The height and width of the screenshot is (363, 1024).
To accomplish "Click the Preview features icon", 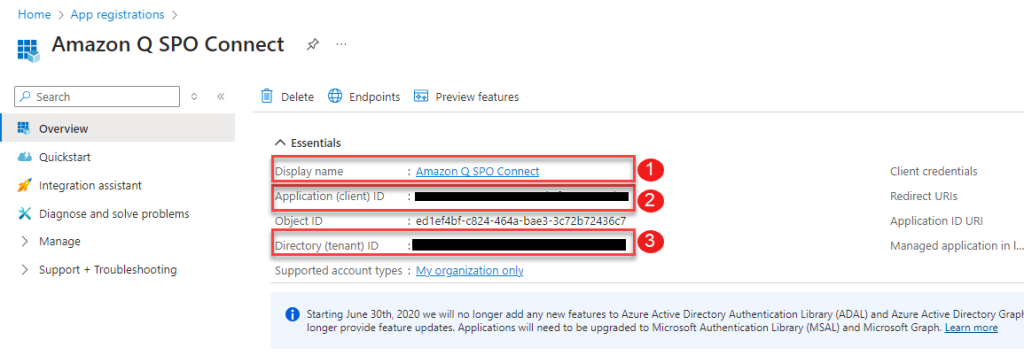I will [421, 96].
